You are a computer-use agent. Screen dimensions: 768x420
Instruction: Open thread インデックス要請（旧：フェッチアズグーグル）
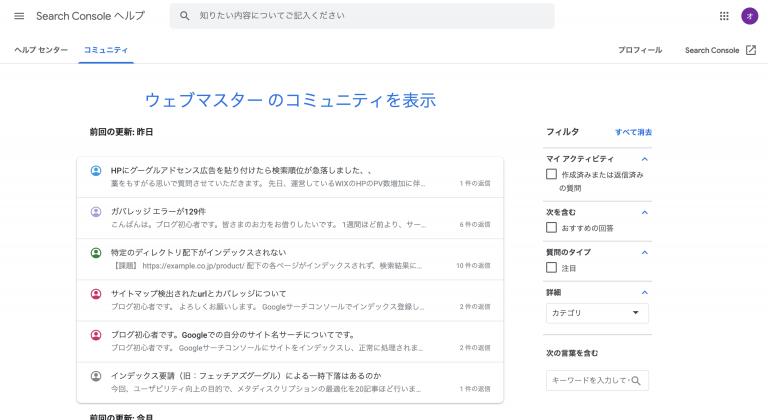click(x=290, y=383)
